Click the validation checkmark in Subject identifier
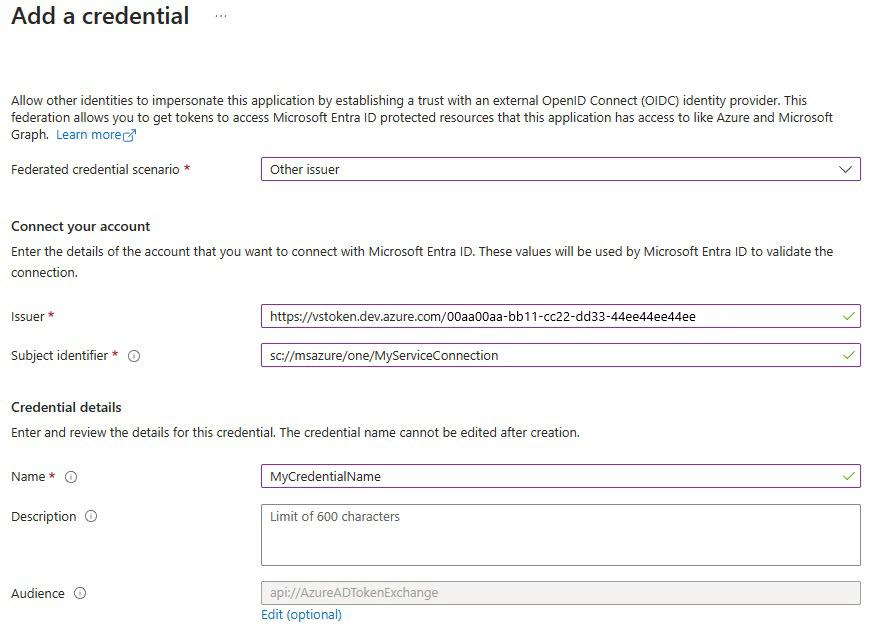The image size is (880, 631). point(848,354)
